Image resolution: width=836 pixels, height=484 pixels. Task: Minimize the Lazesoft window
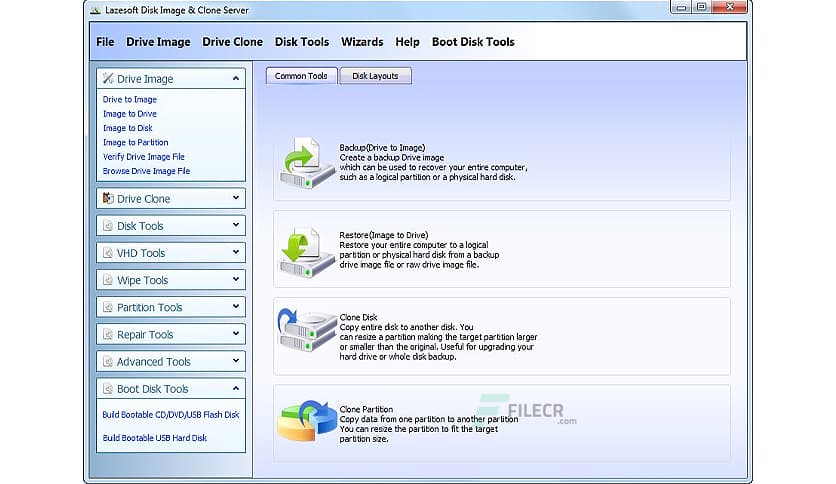(681, 7)
